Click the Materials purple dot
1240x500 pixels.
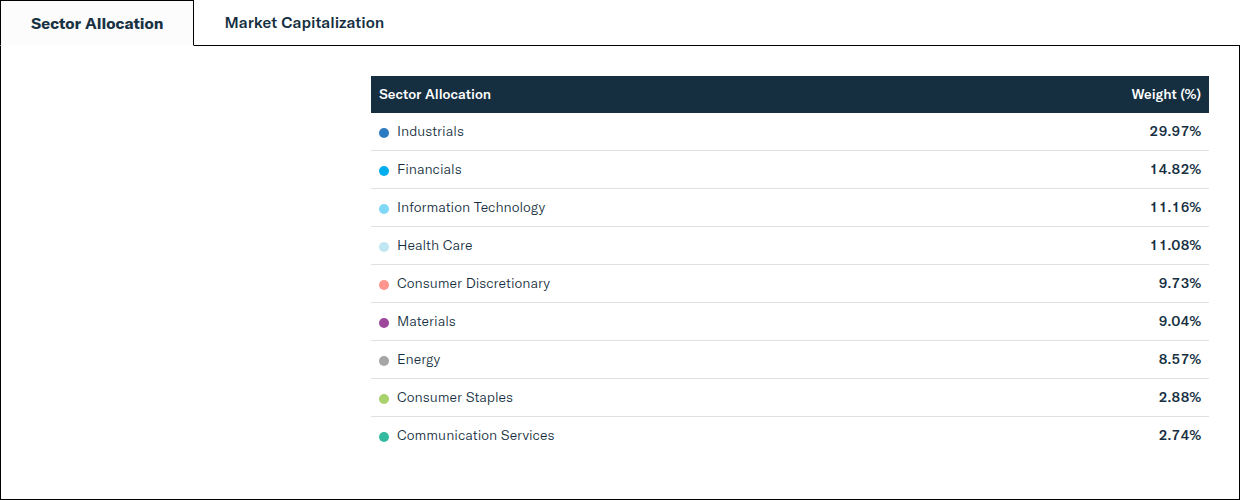point(384,323)
